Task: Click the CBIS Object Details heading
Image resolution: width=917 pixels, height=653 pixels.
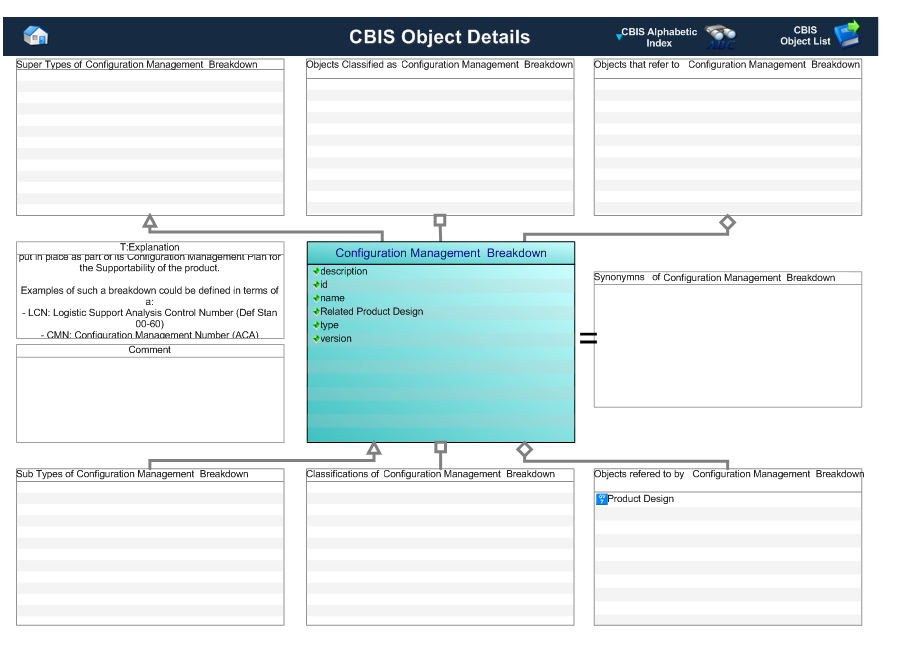Action: click(439, 37)
